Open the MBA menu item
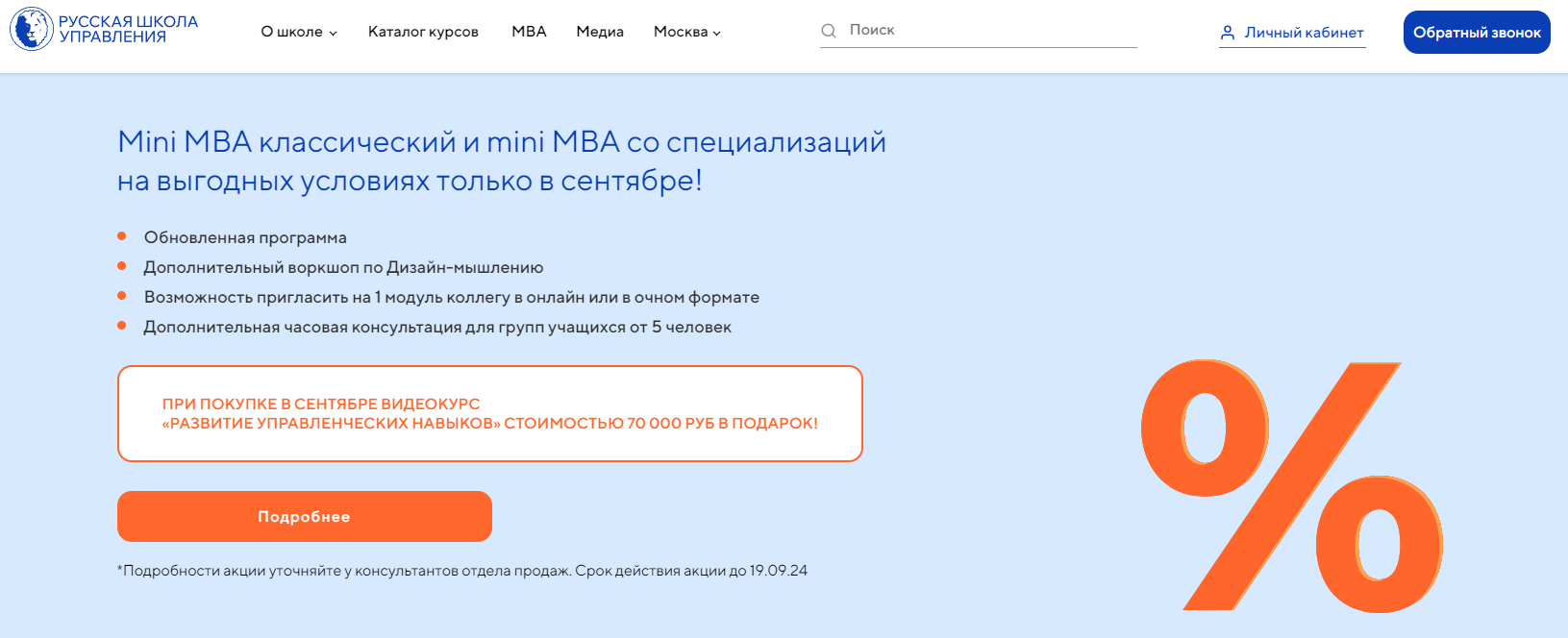This screenshot has height=638, width=1568. pyautogui.click(x=529, y=32)
